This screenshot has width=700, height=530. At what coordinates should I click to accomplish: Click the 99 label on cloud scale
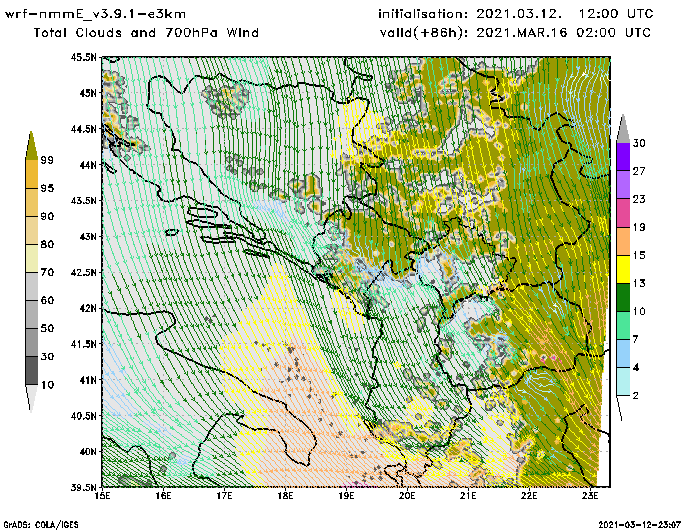47,160
